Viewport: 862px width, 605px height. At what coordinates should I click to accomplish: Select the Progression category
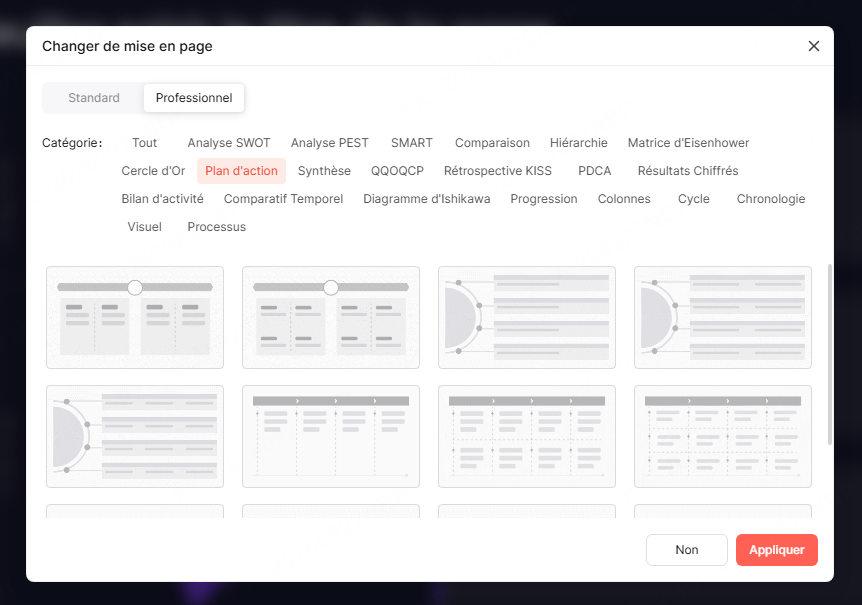point(544,199)
